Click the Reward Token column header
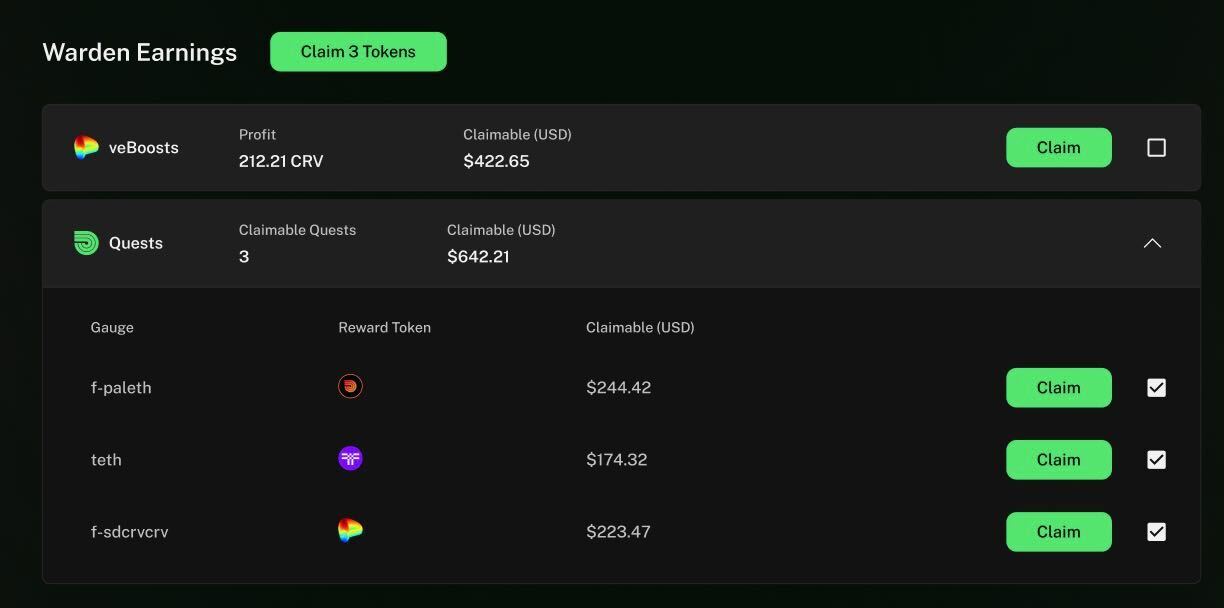 pyautogui.click(x=384, y=328)
